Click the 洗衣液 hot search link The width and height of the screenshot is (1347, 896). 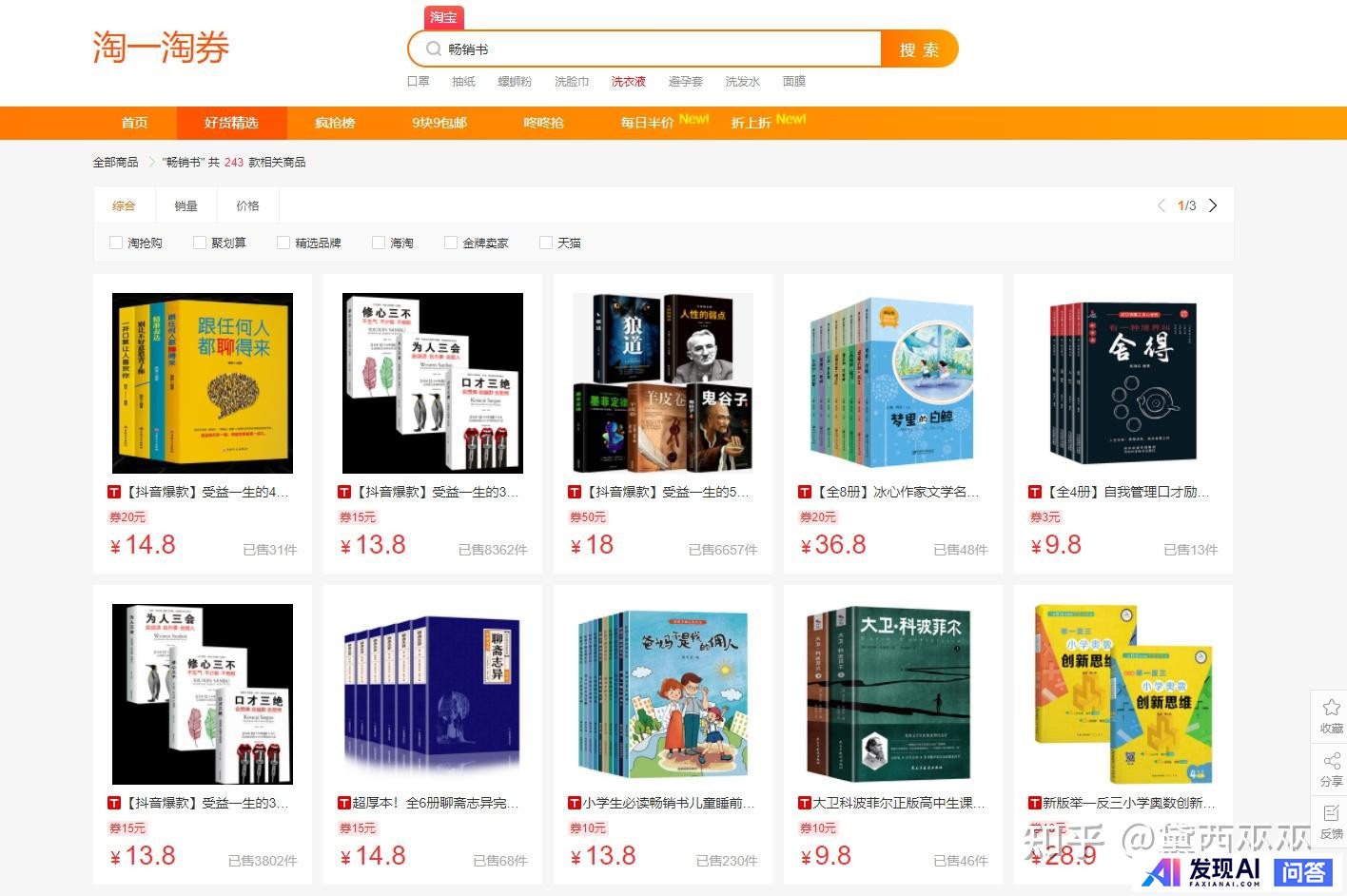point(628,82)
